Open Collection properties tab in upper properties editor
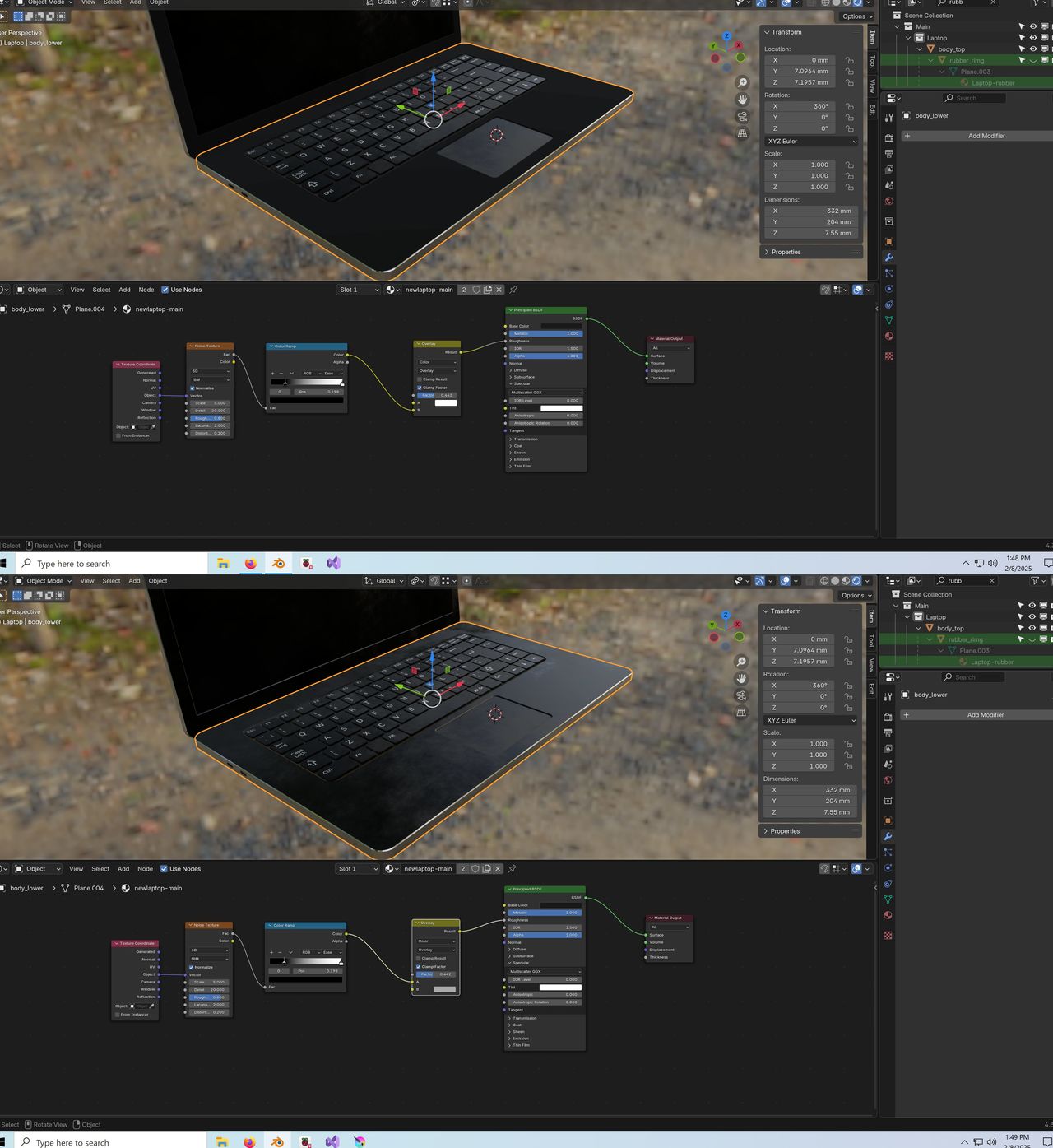The image size is (1053, 1148). 888,221
